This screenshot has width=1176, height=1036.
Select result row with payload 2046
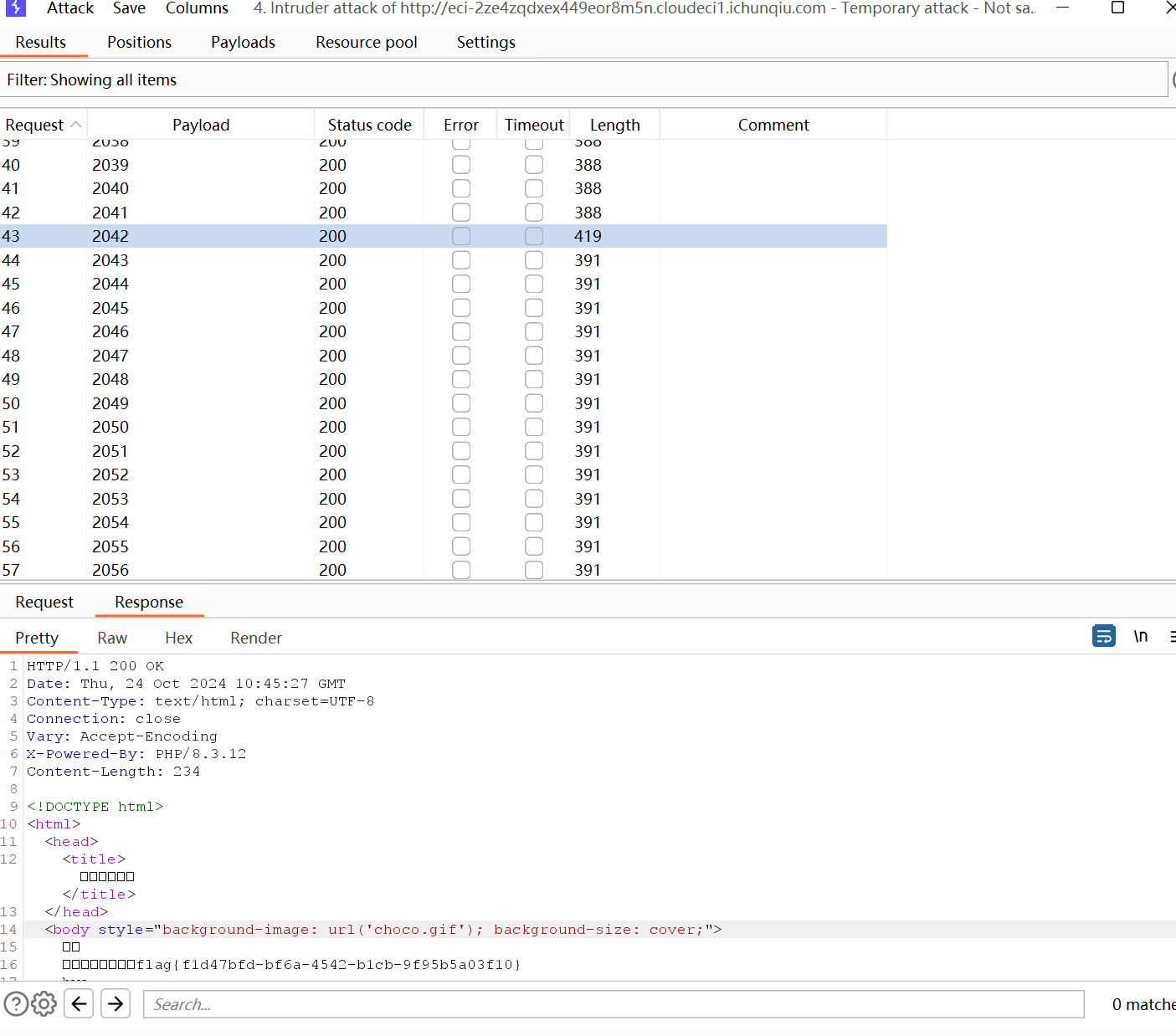click(x=444, y=331)
